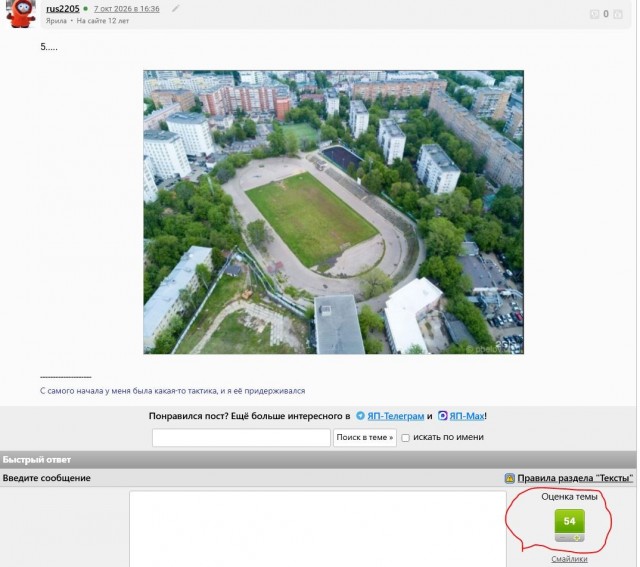Click the green online status dot
640x567 pixels.
point(85,9)
